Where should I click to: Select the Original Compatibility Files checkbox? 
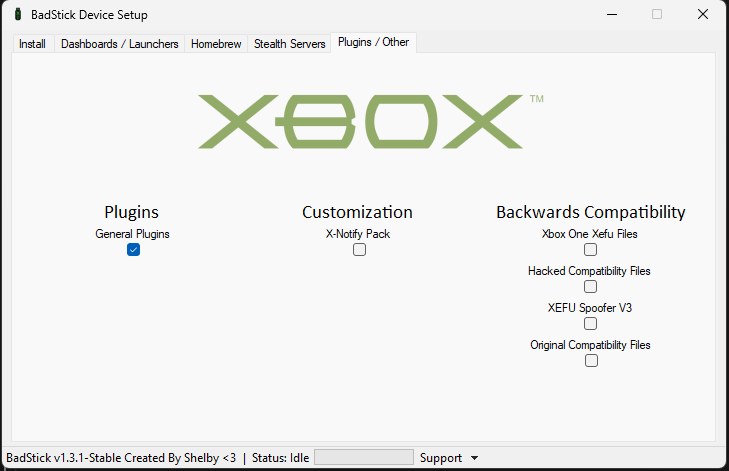(591, 361)
